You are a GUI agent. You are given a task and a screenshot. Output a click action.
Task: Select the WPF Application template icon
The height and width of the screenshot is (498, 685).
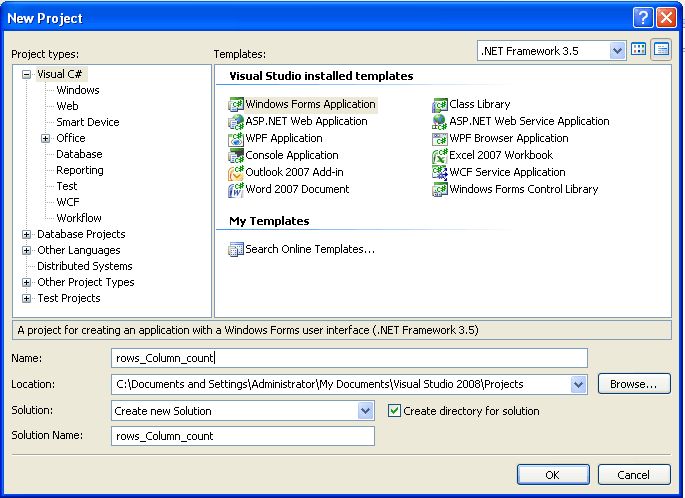click(236, 138)
